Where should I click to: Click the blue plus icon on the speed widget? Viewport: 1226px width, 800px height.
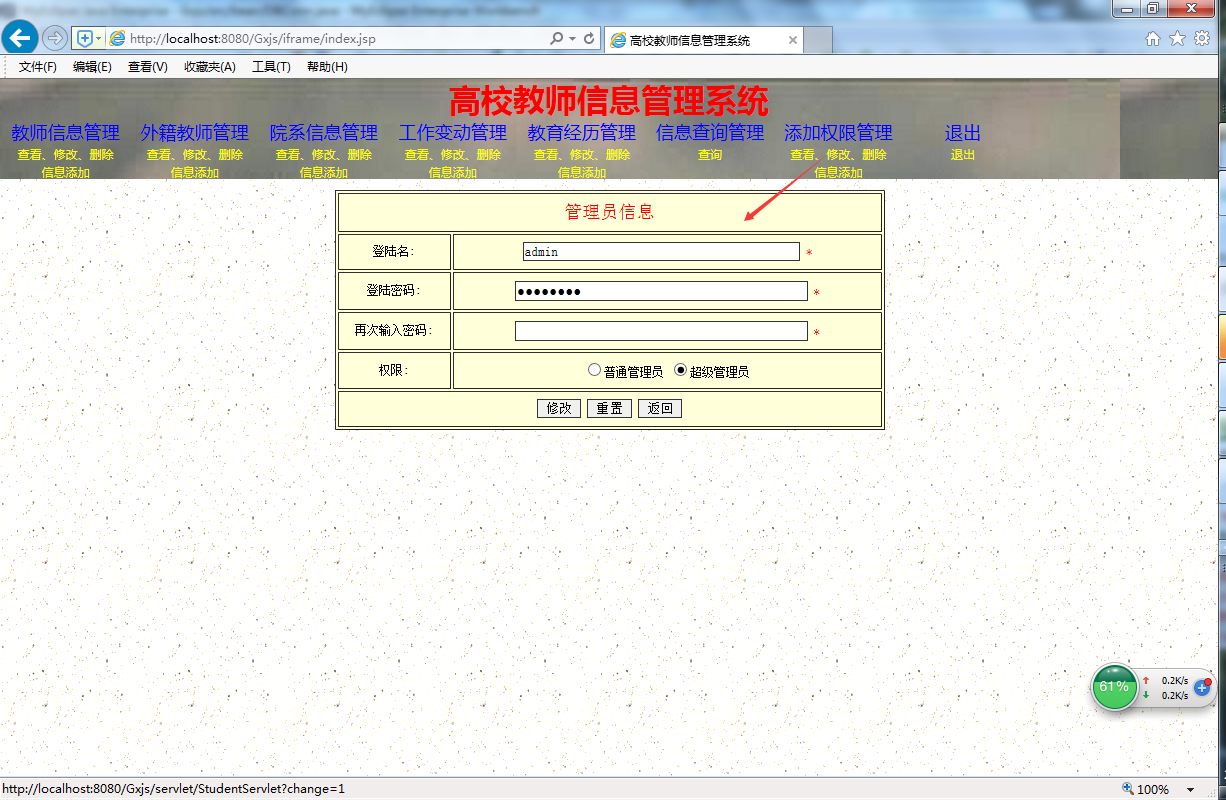pos(1203,688)
